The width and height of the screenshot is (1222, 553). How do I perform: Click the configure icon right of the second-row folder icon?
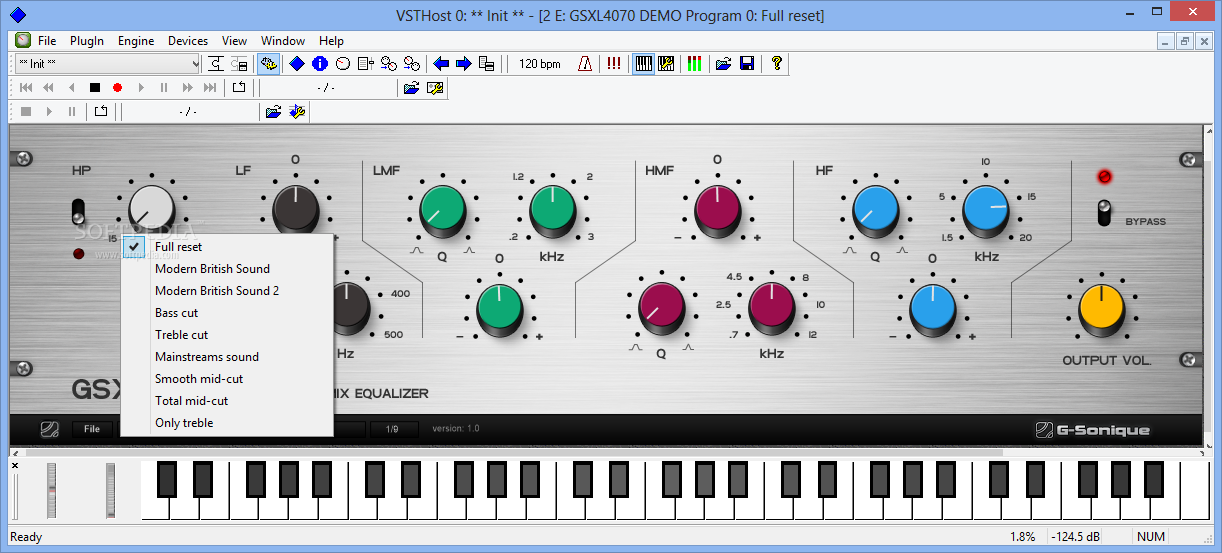pyautogui.click(x=435, y=87)
